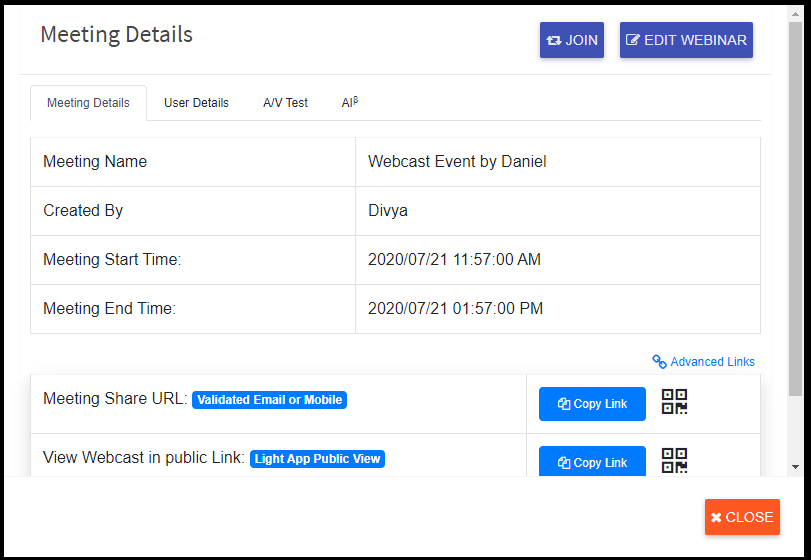Click the View Webcast in public Link label
Viewport: 811px width, 560px height.
143,458
